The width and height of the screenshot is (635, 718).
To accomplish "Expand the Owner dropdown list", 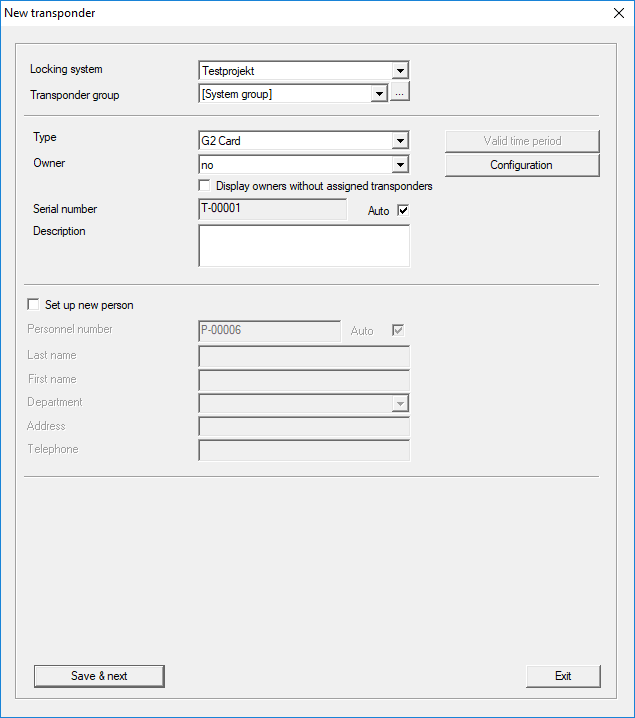I will [x=400, y=164].
